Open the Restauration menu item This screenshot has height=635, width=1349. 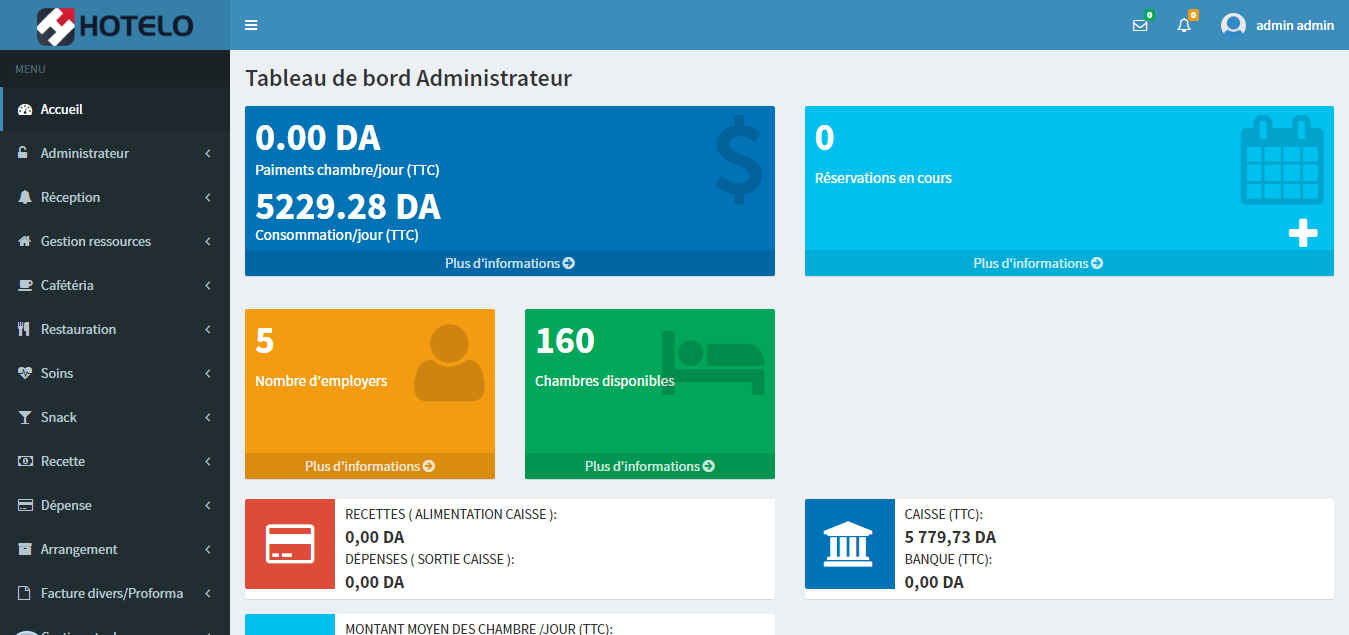(x=78, y=330)
